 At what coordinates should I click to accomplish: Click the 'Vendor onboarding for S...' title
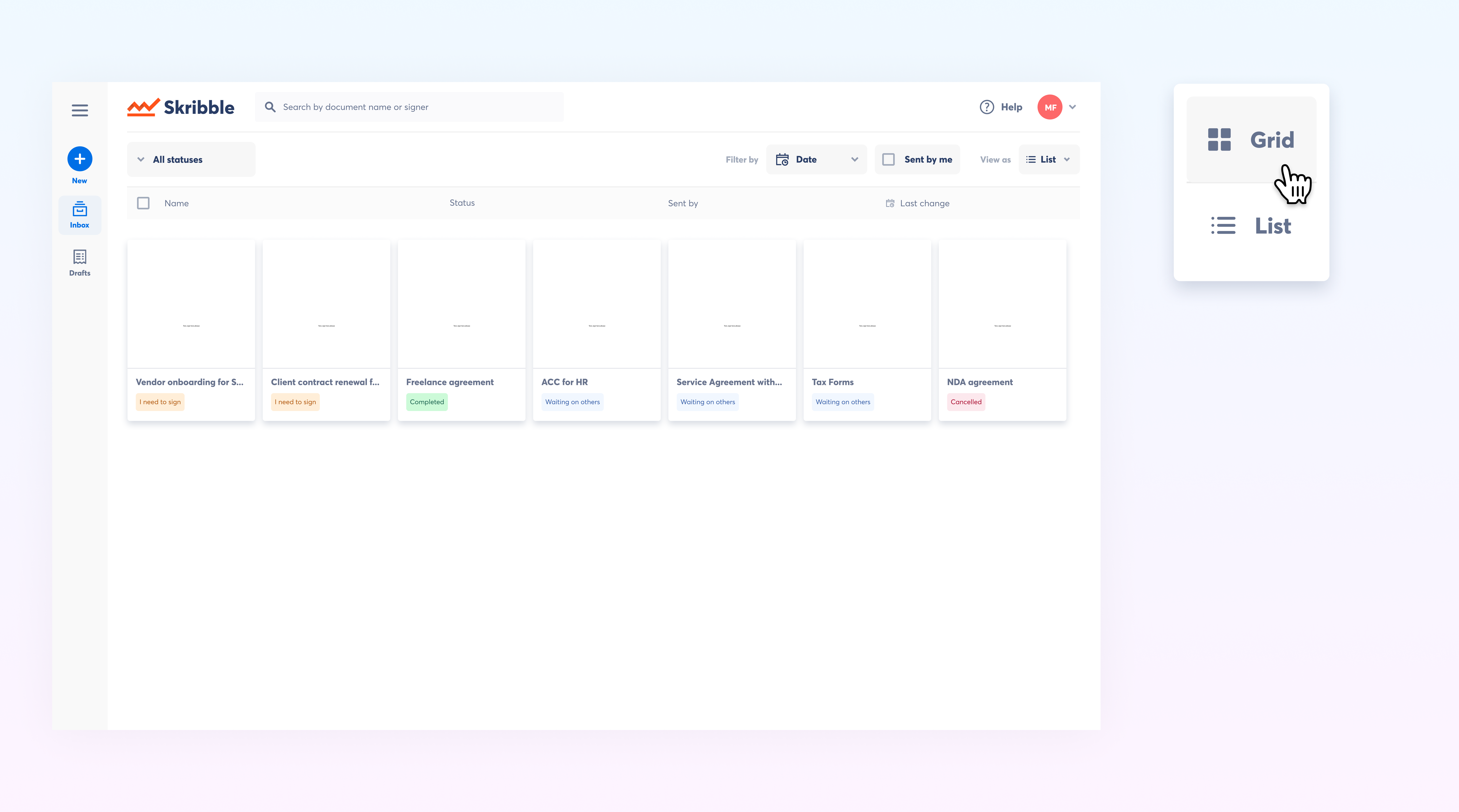190,382
